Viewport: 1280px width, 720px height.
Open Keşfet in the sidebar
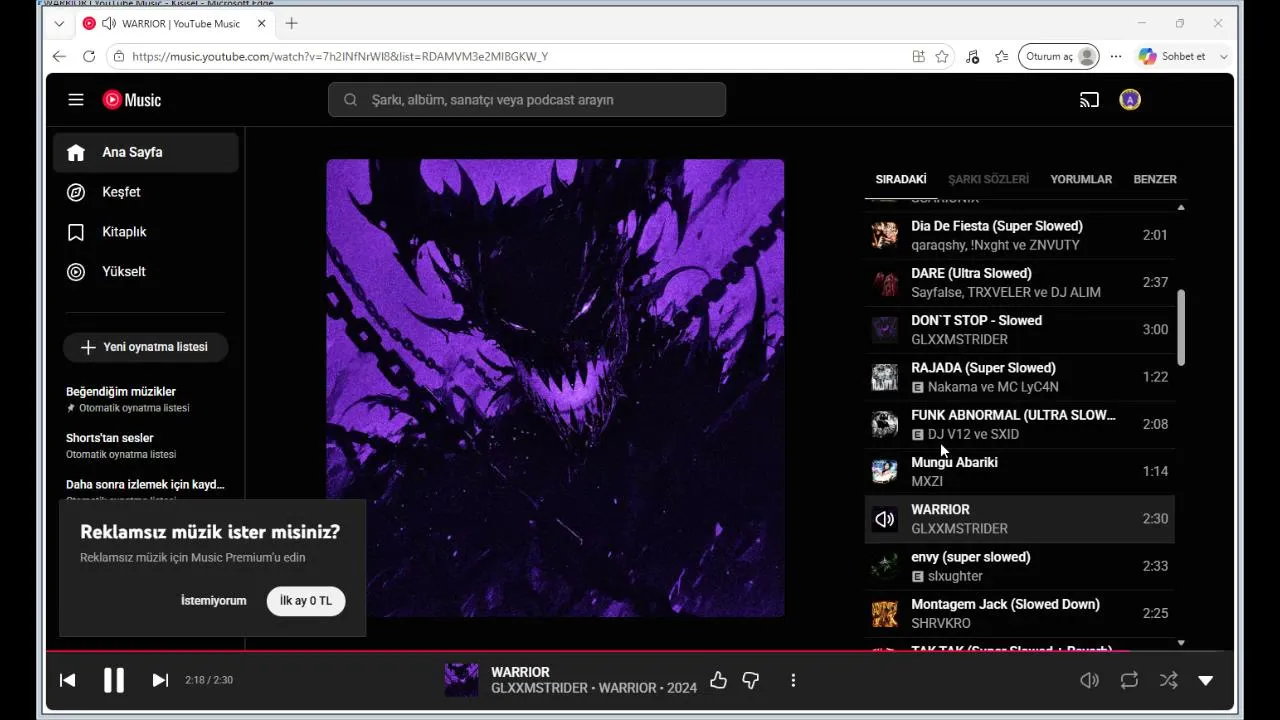coord(146,192)
